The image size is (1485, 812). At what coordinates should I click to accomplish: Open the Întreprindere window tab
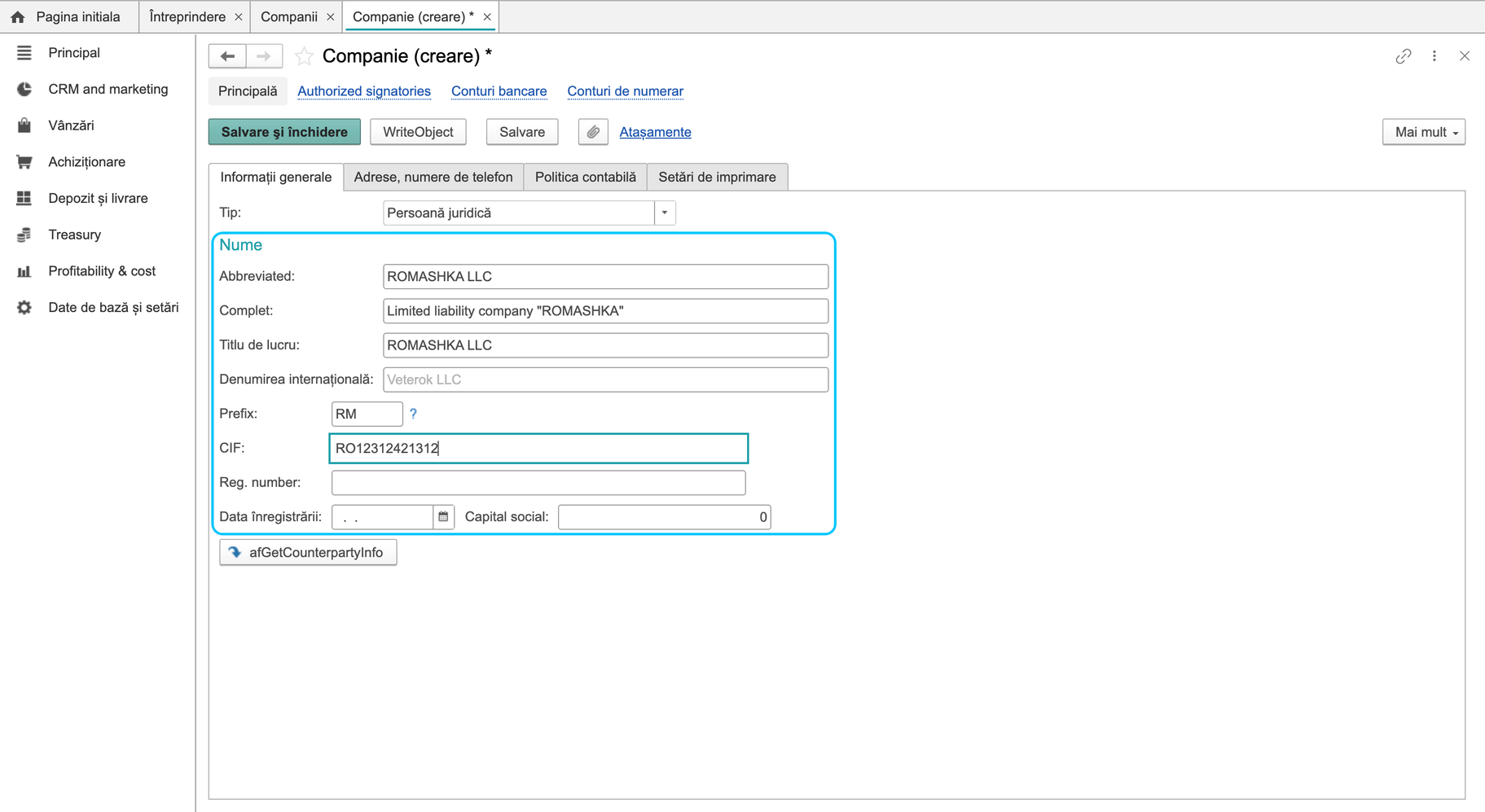click(x=187, y=17)
